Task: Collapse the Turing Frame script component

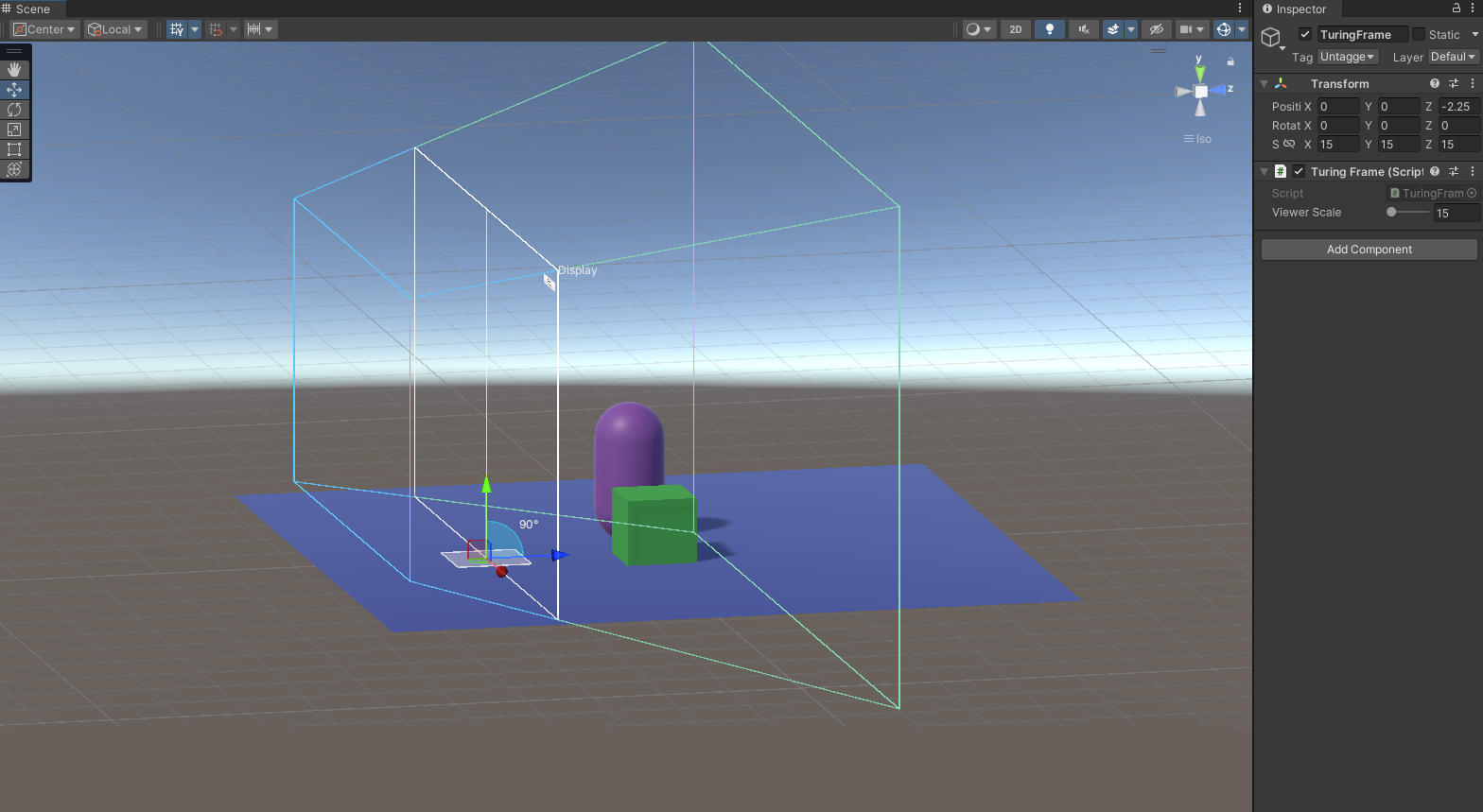Action: [x=1265, y=171]
